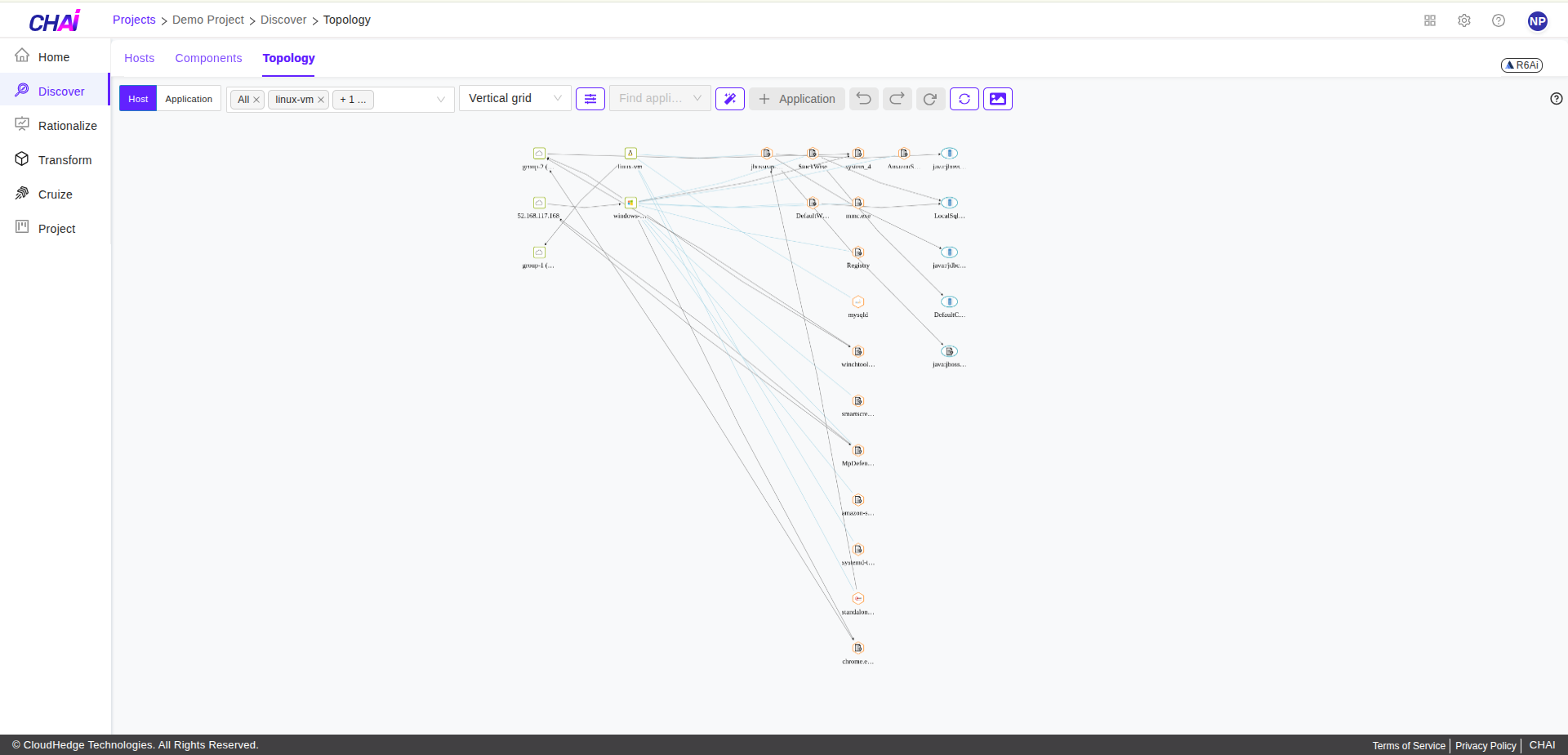Remove the linux-vm filter chip
This screenshot has width=1568, height=755.
coord(321,99)
